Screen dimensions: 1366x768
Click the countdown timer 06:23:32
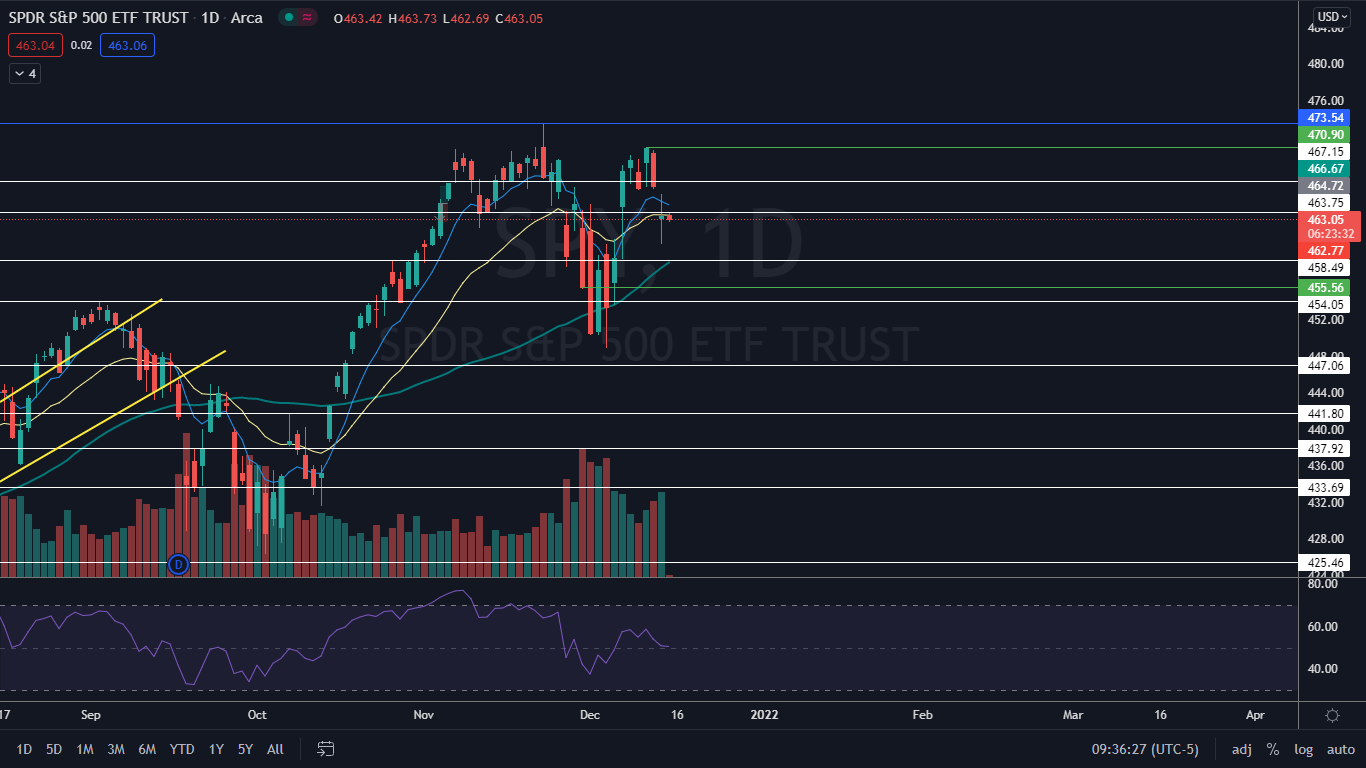click(1330, 234)
